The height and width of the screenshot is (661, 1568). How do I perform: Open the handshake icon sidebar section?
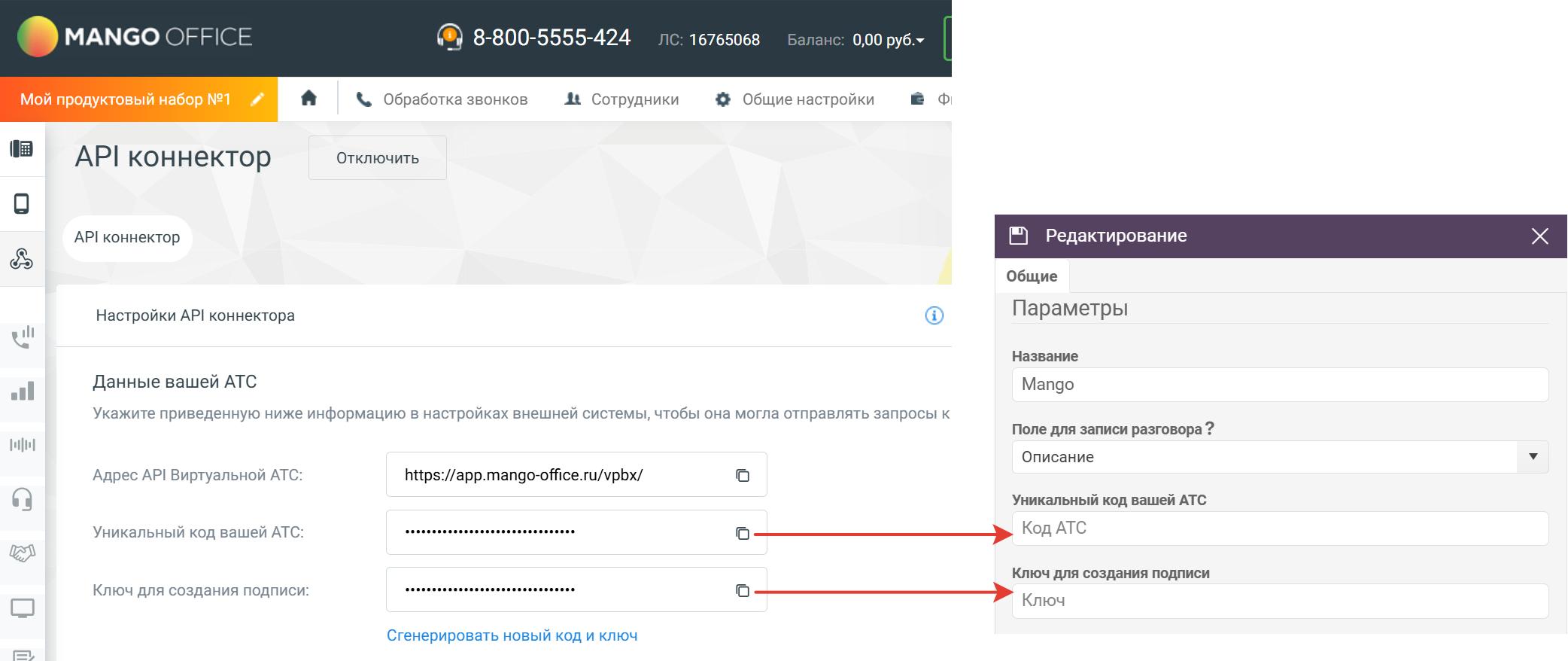tap(22, 553)
